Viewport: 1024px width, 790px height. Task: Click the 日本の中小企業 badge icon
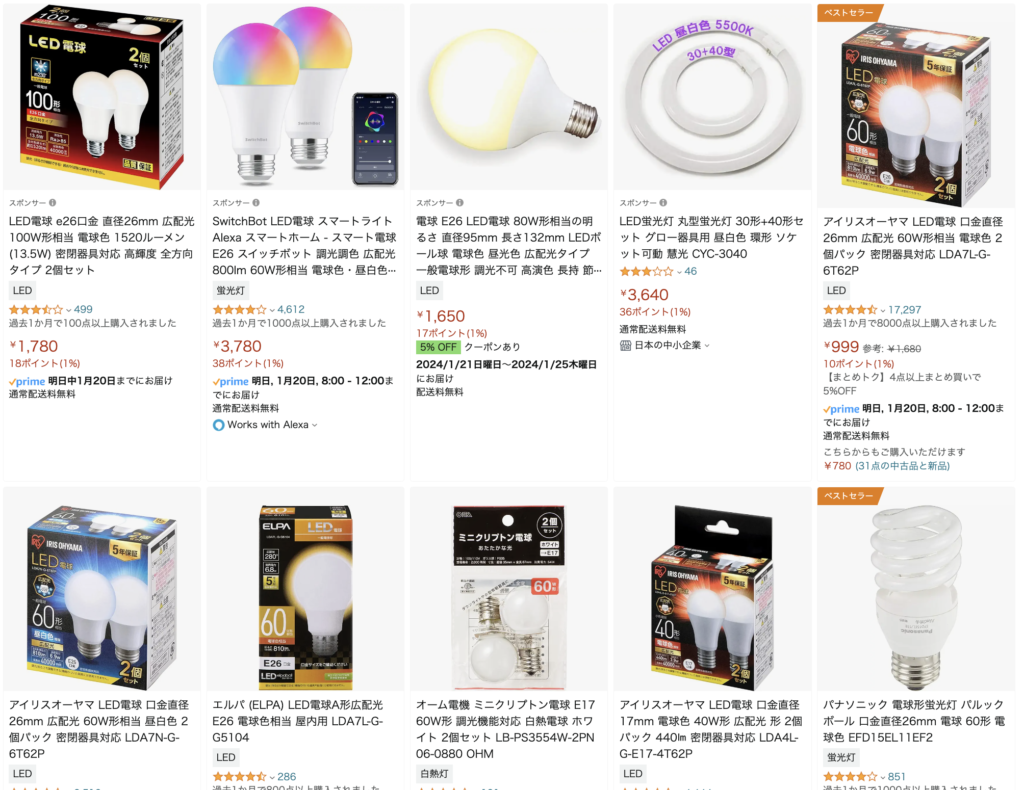(625, 345)
